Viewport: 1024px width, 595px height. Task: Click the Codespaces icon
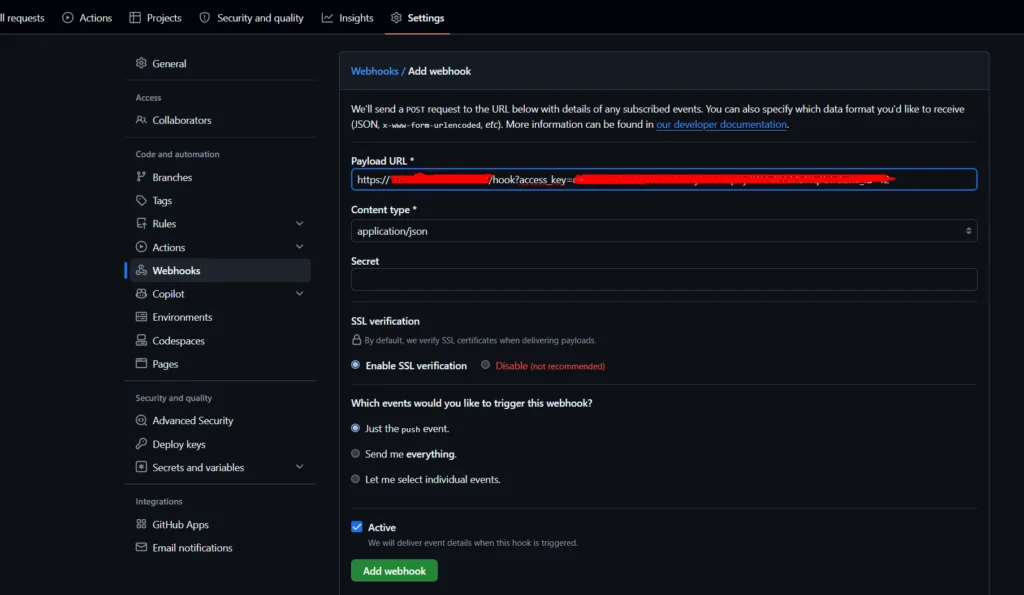click(141, 340)
